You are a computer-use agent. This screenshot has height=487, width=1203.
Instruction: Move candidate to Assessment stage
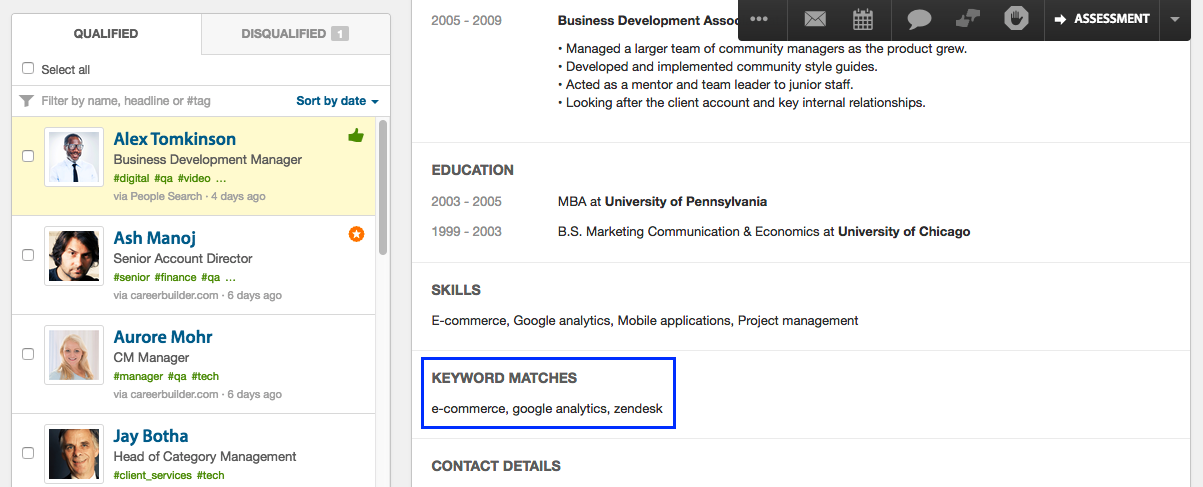tap(1102, 19)
